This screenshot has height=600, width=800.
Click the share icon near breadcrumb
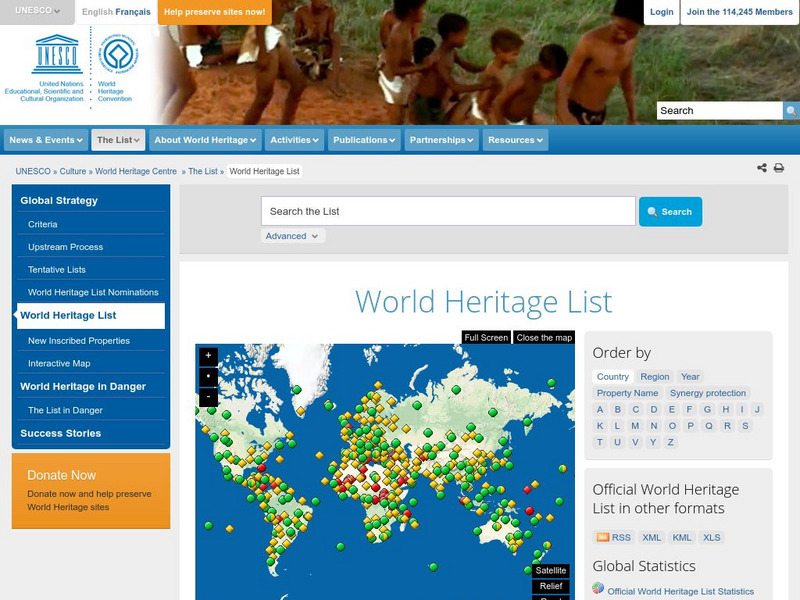(762, 168)
